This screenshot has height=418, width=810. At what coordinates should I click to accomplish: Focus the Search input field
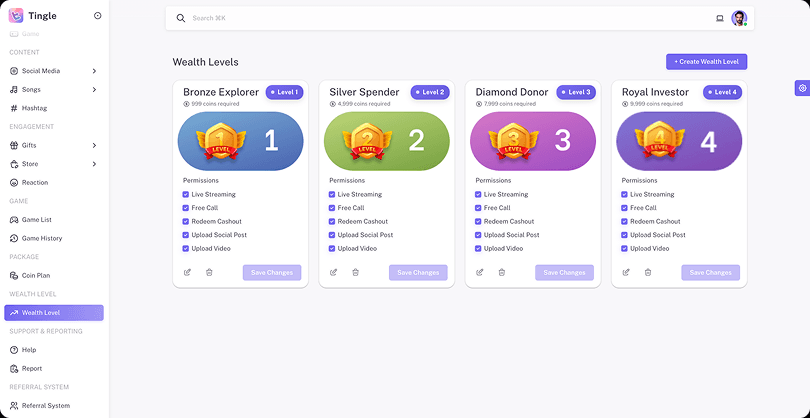tap(449, 18)
